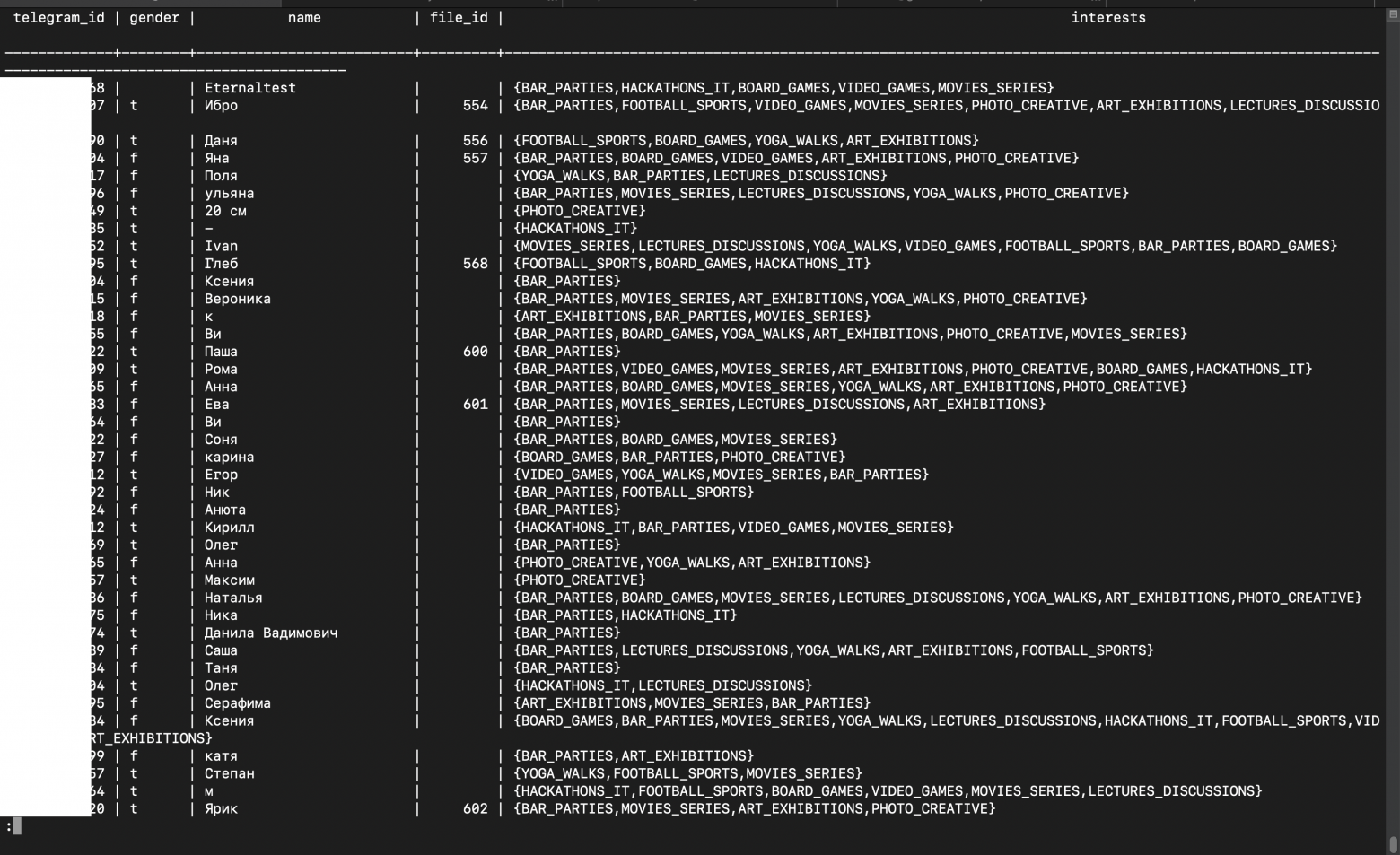Click file_id value 602
1400x855 pixels.
coord(476,809)
